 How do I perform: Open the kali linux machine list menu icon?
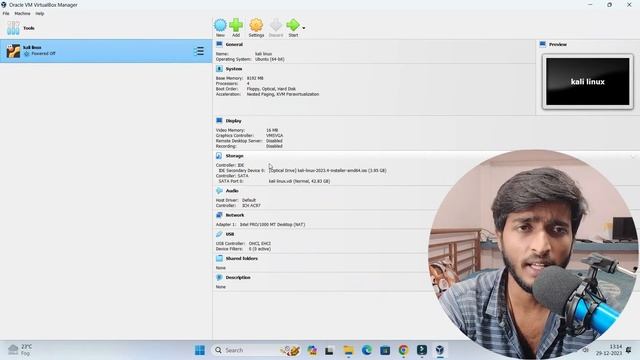point(199,51)
